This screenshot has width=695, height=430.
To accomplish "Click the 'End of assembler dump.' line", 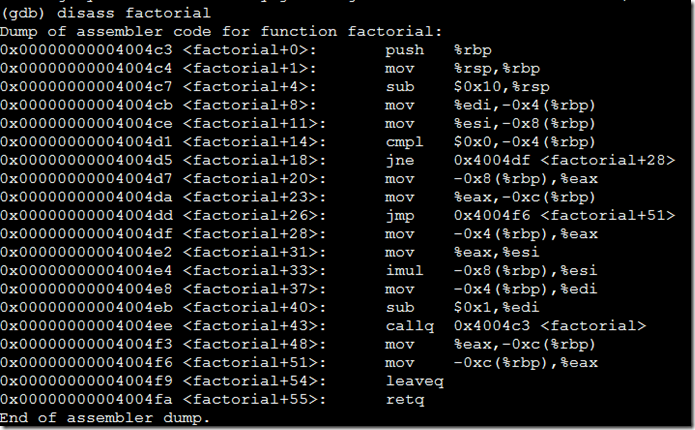I will [105, 418].
